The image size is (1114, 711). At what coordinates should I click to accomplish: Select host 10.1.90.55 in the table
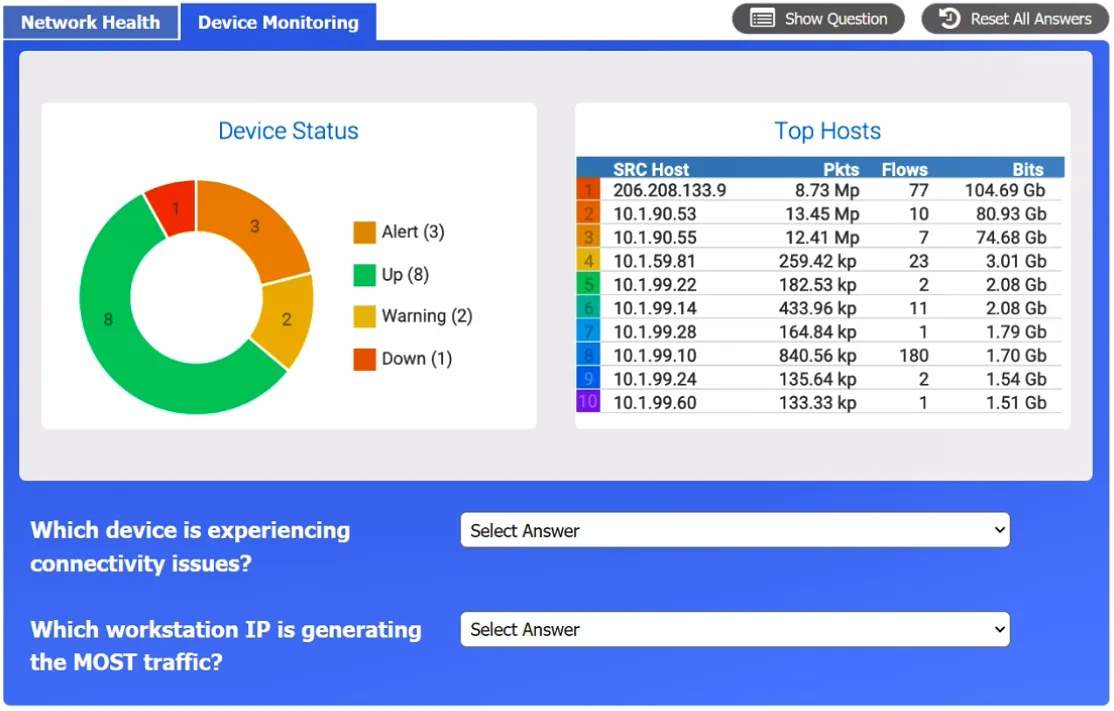point(655,237)
